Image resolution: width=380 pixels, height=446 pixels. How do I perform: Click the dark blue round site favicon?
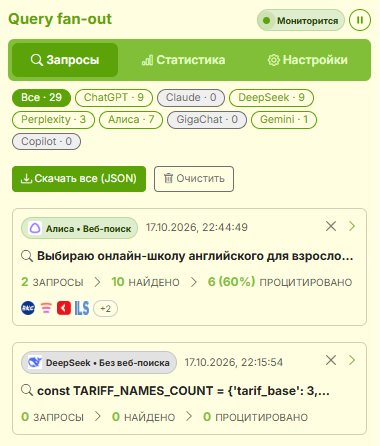point(28,308)
